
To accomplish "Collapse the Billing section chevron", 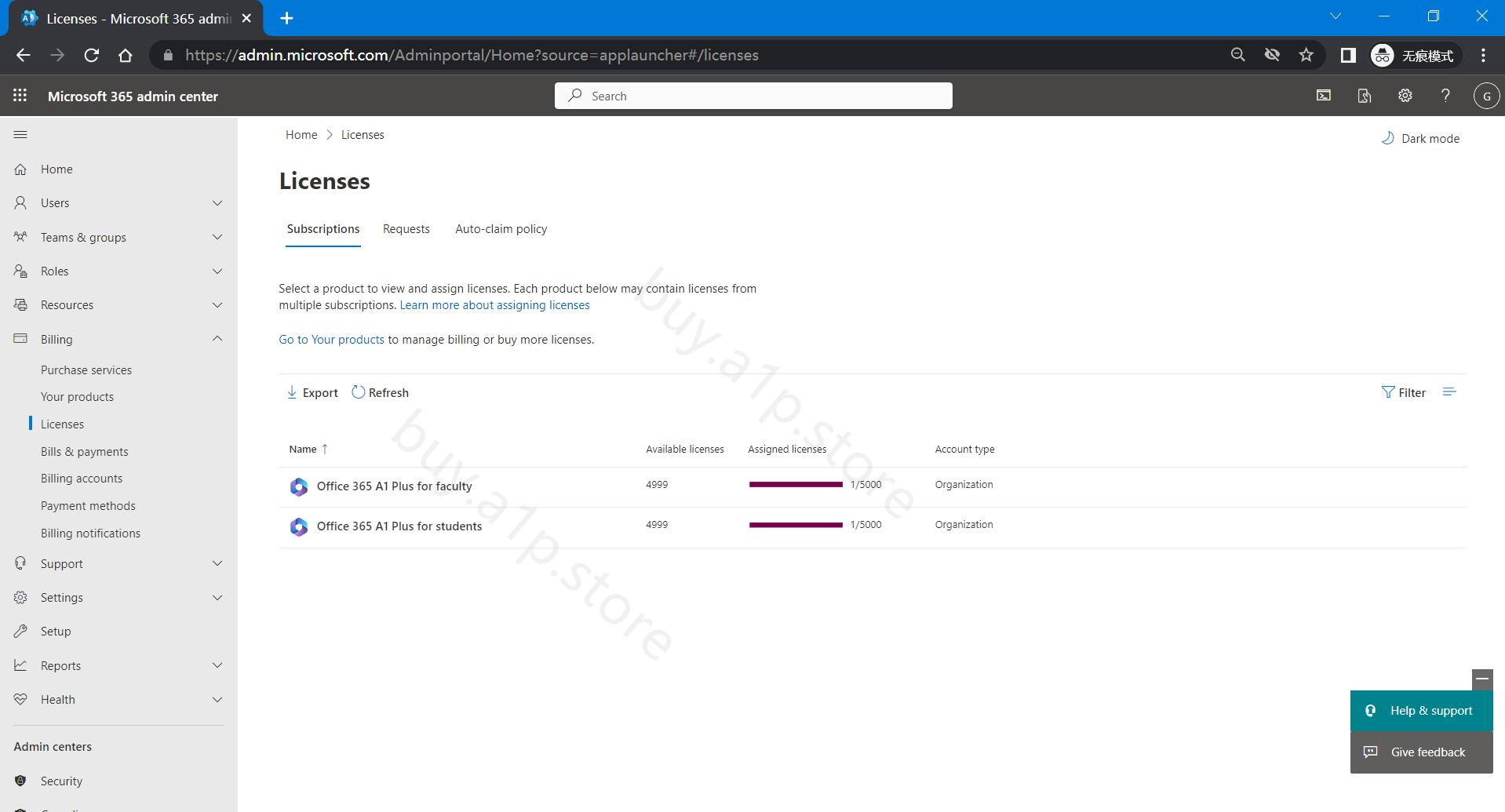I will (x=217, y=339).
